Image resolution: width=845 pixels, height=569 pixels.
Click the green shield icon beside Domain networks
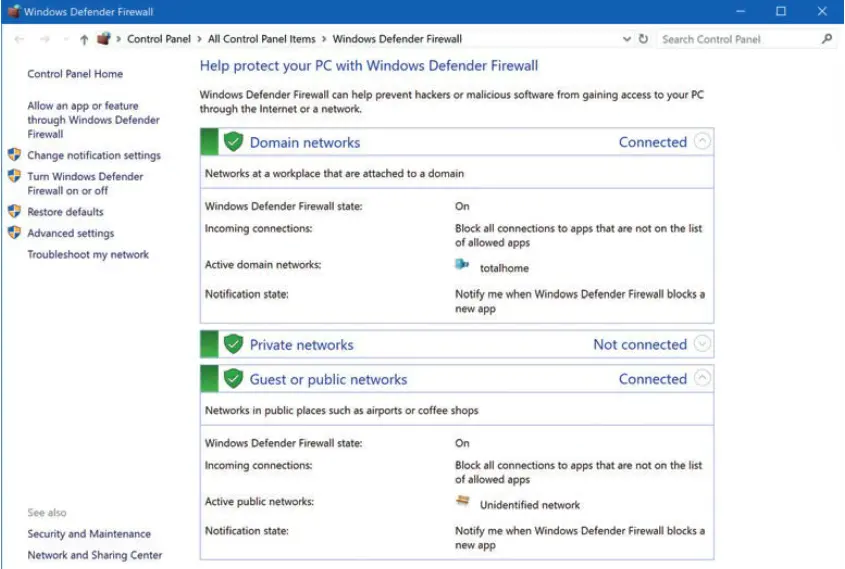point(233,142)
